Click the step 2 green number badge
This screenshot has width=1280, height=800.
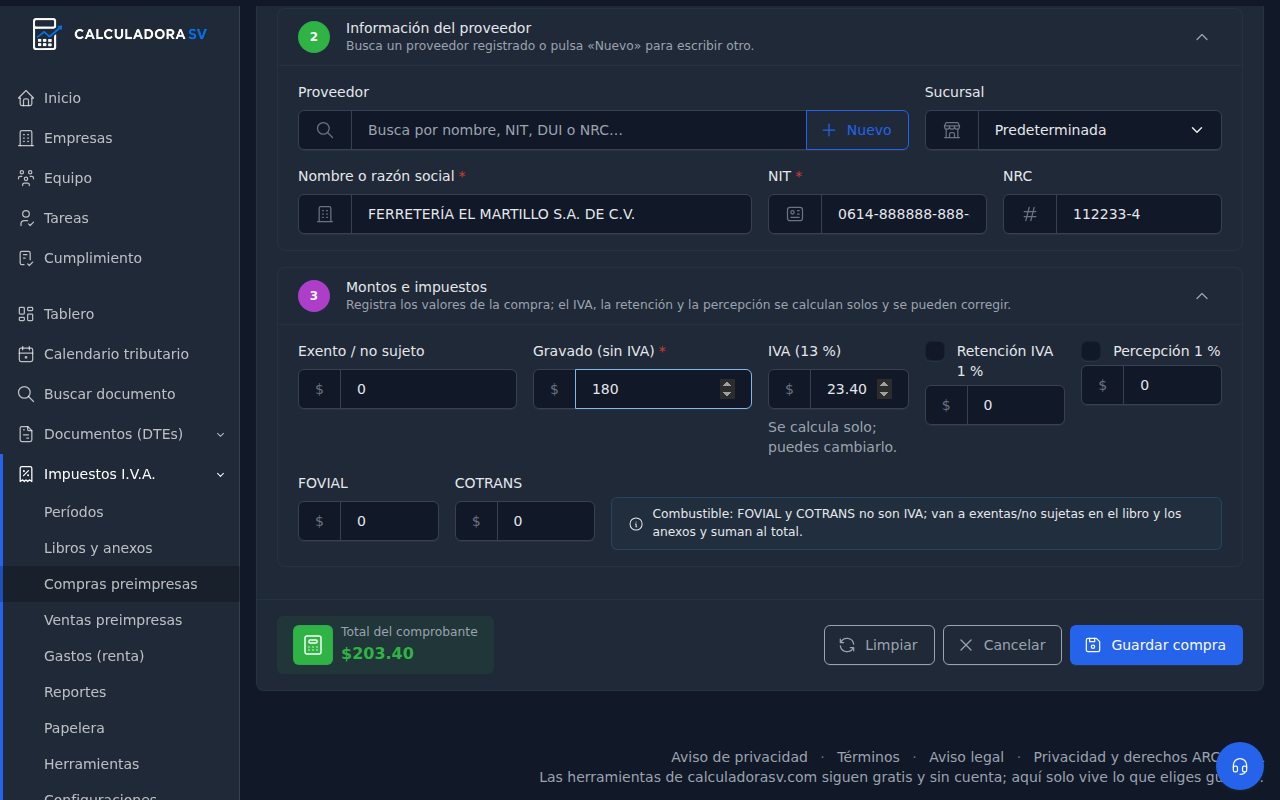pos(314,37)
